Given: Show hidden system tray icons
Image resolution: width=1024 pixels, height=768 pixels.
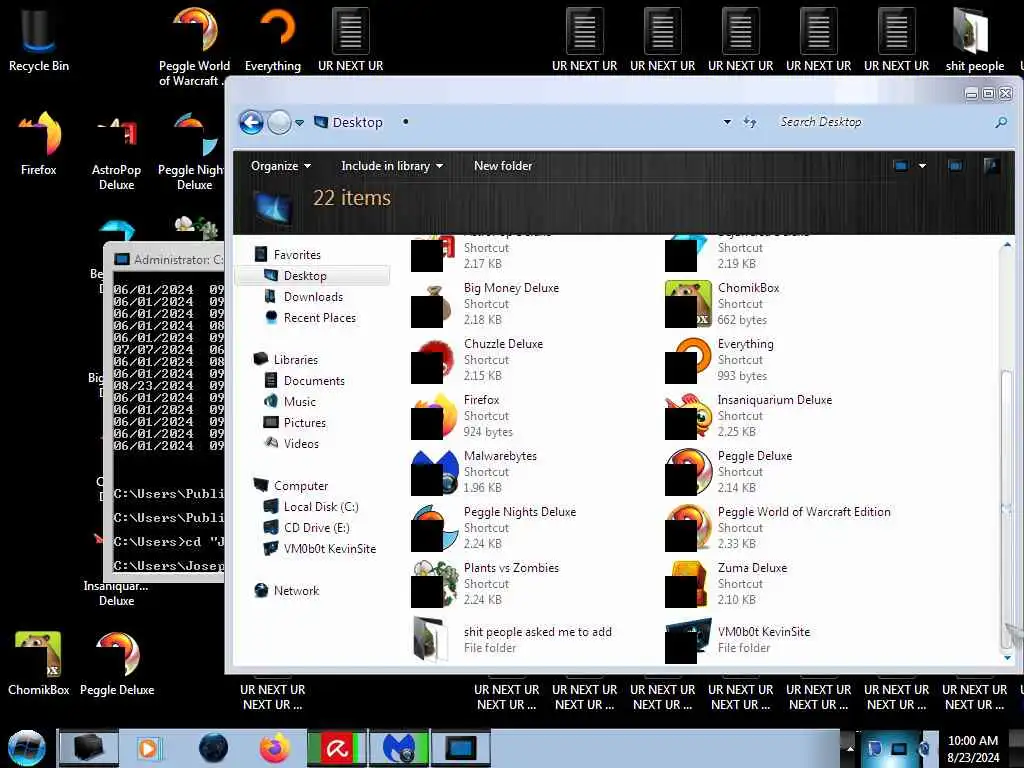Looking at the screenshot, I should [x=850, y=748].
